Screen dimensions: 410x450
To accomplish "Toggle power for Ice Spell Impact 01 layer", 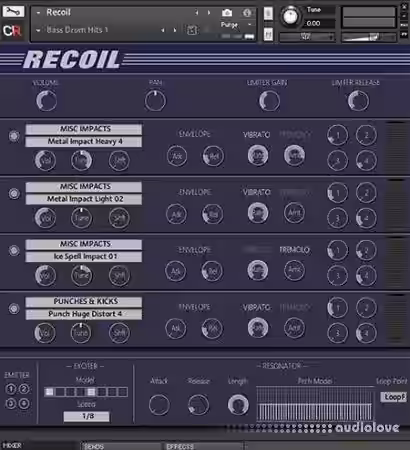I will tap(14, 251).
